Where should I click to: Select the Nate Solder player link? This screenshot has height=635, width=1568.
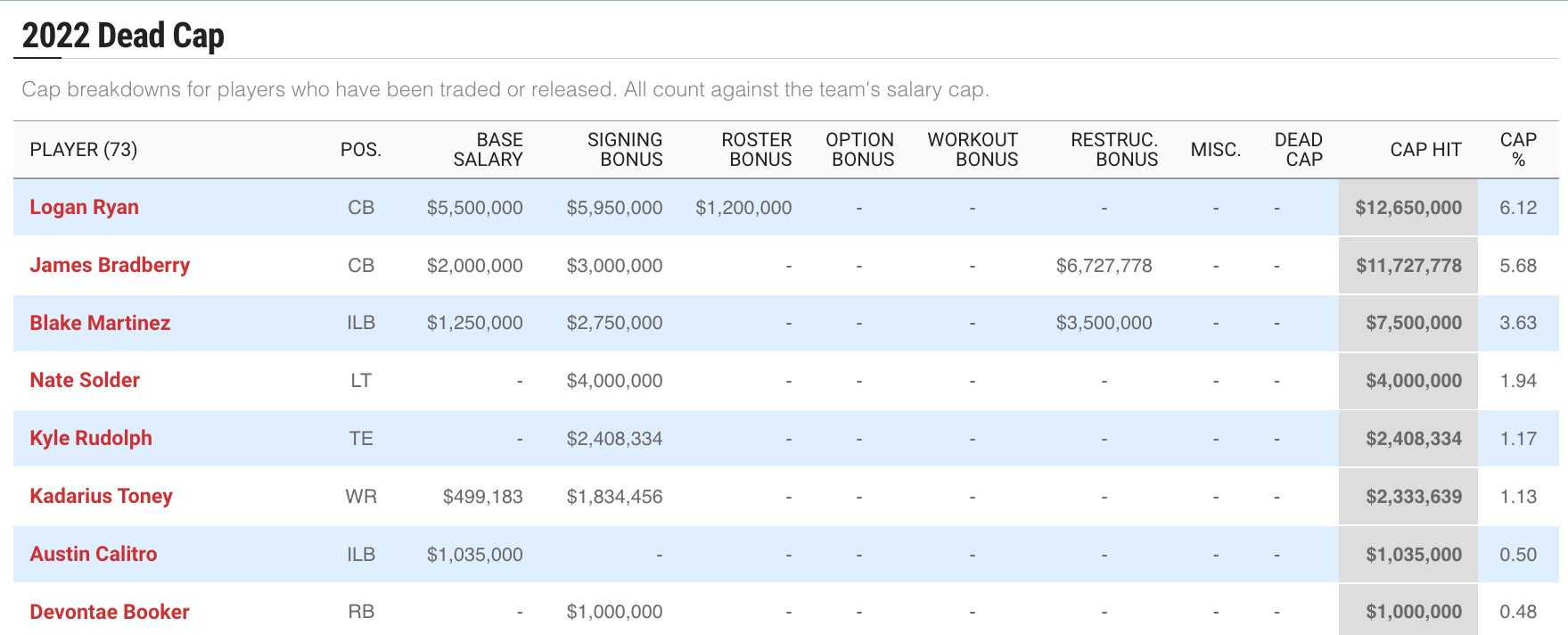(x=85, y=380)
